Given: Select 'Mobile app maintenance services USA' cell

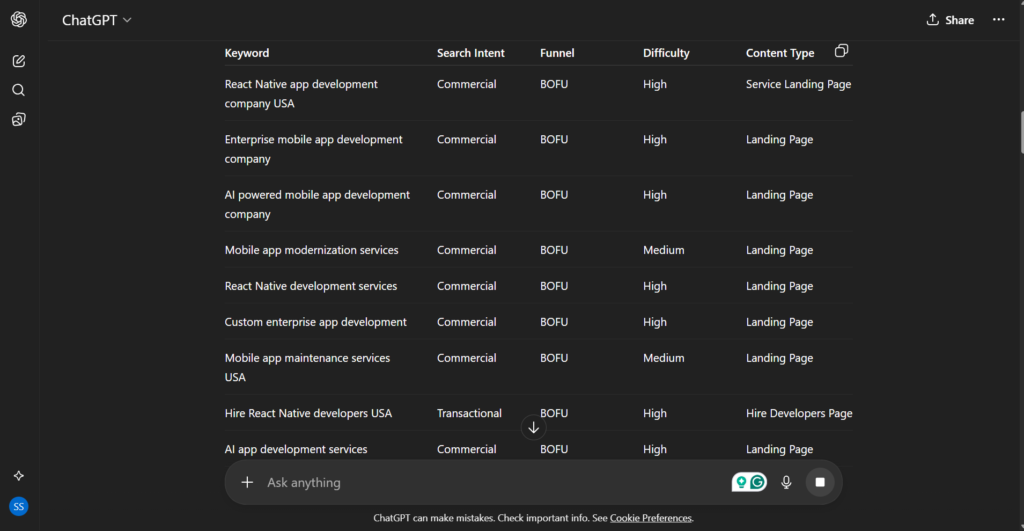Looking at the screenshot, I should point(308,367).
